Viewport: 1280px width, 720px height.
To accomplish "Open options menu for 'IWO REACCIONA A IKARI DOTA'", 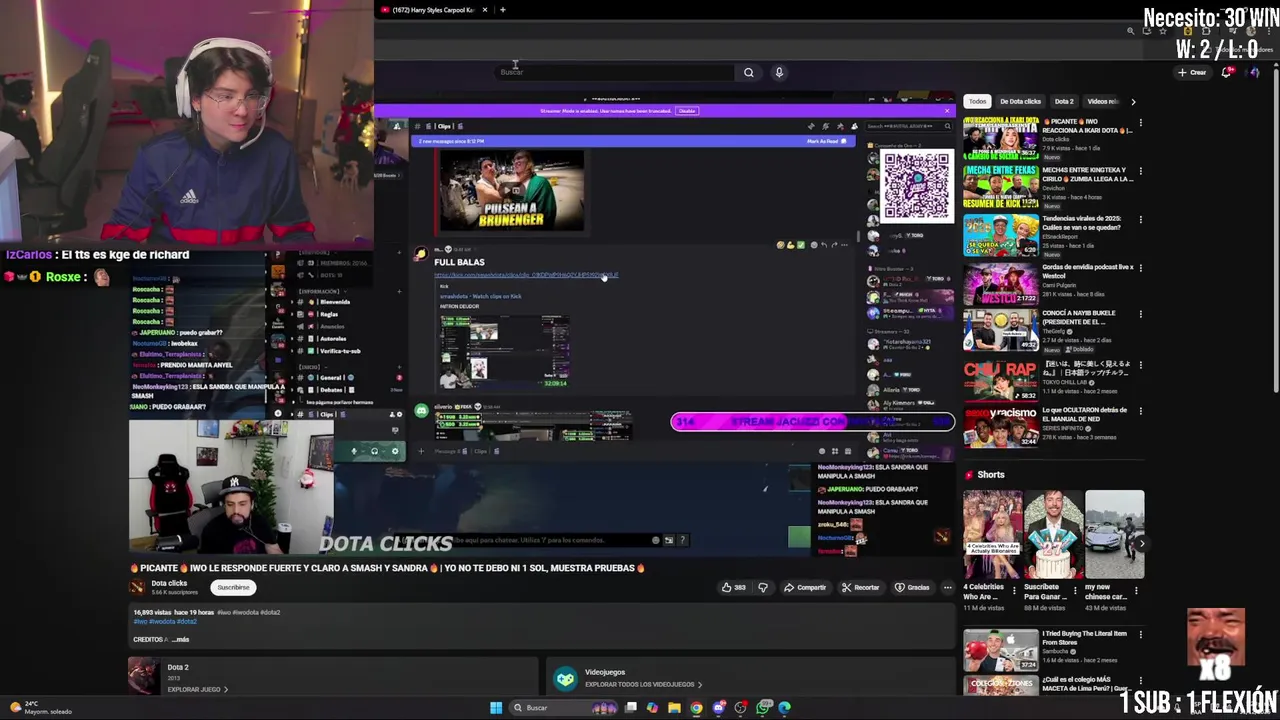I will pyautogui.click(x=1140, y=123).
